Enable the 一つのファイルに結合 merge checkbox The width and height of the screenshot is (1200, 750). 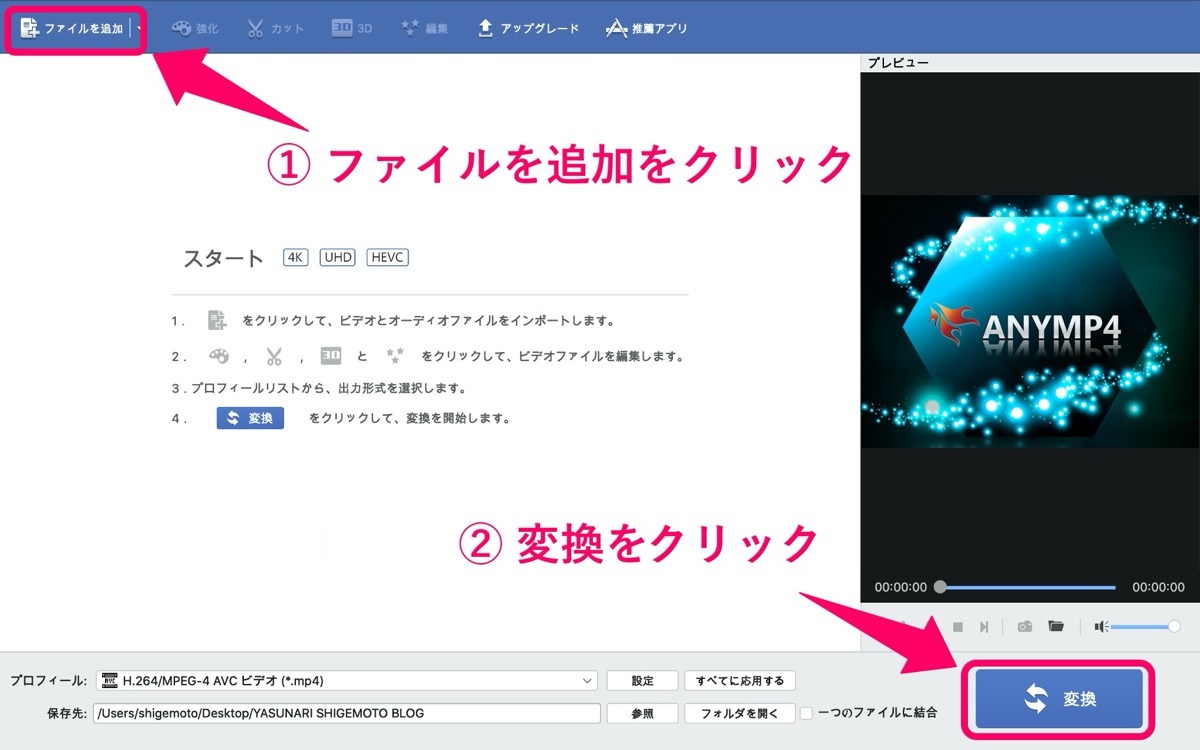[x=806, y=713]
